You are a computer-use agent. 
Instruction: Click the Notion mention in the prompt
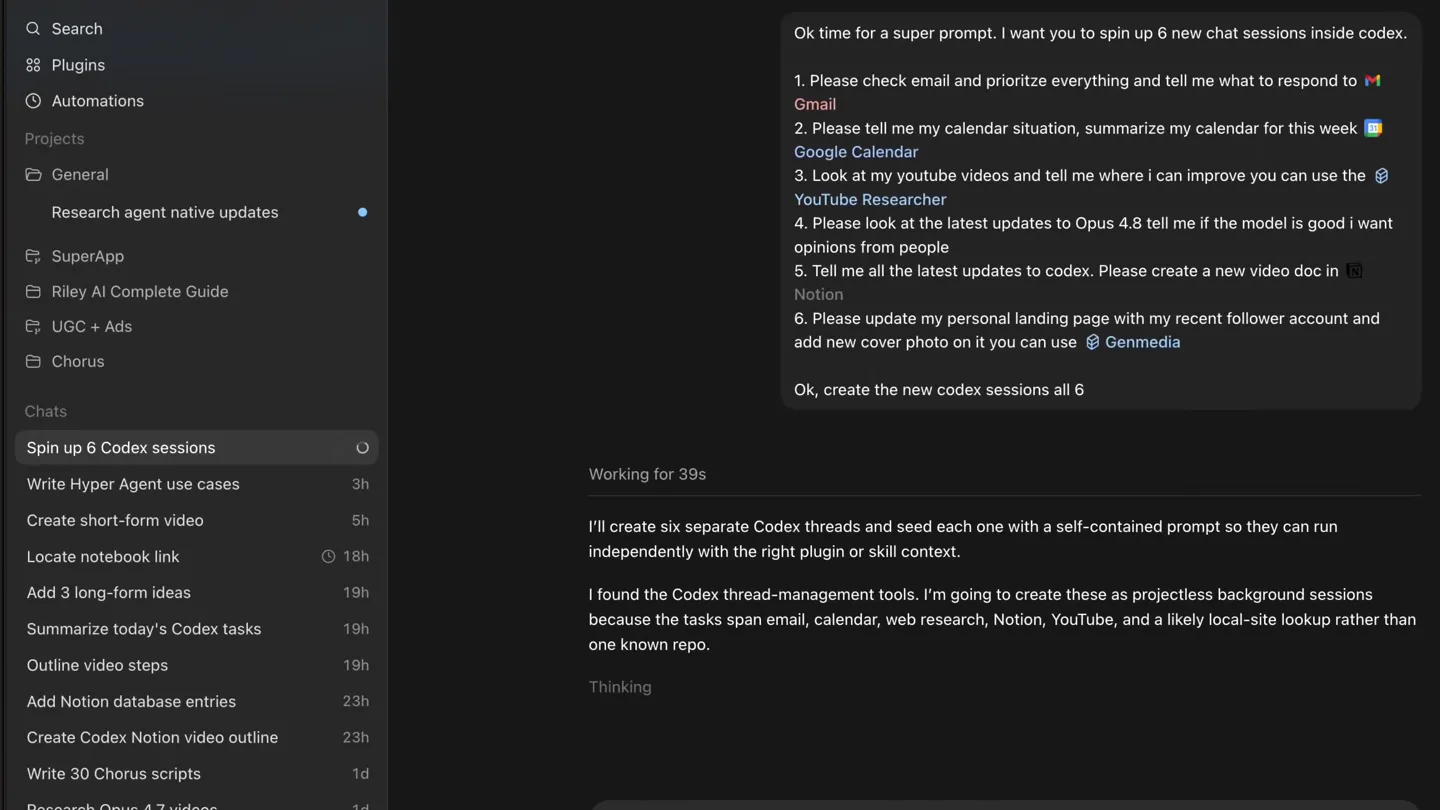click(x=818, y=295)
